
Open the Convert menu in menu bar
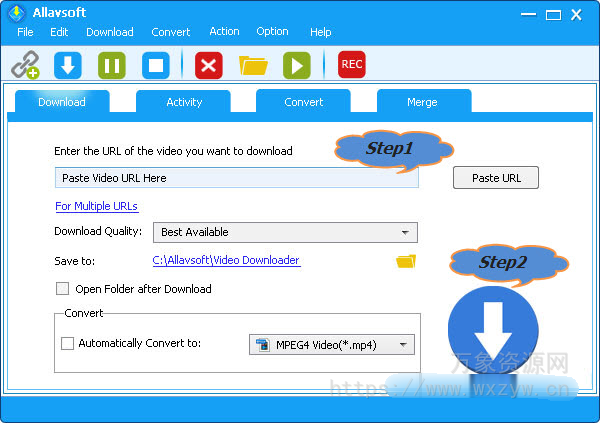(171, 32)
